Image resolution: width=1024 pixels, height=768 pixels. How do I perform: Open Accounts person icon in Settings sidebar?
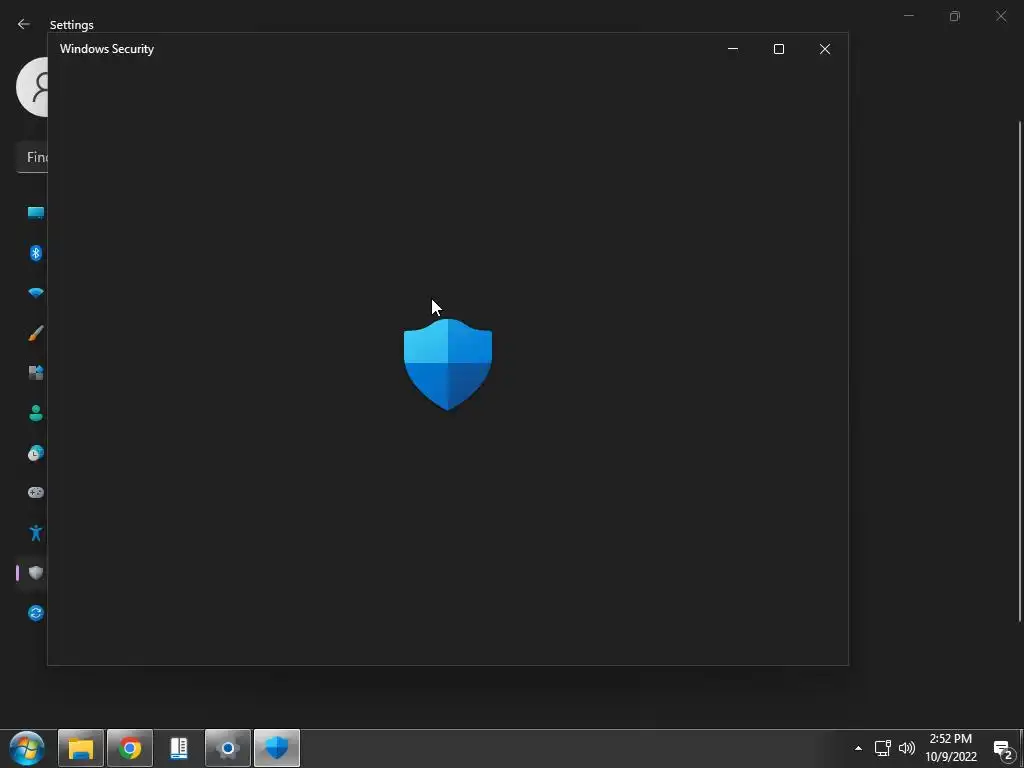tap(36, 413)
